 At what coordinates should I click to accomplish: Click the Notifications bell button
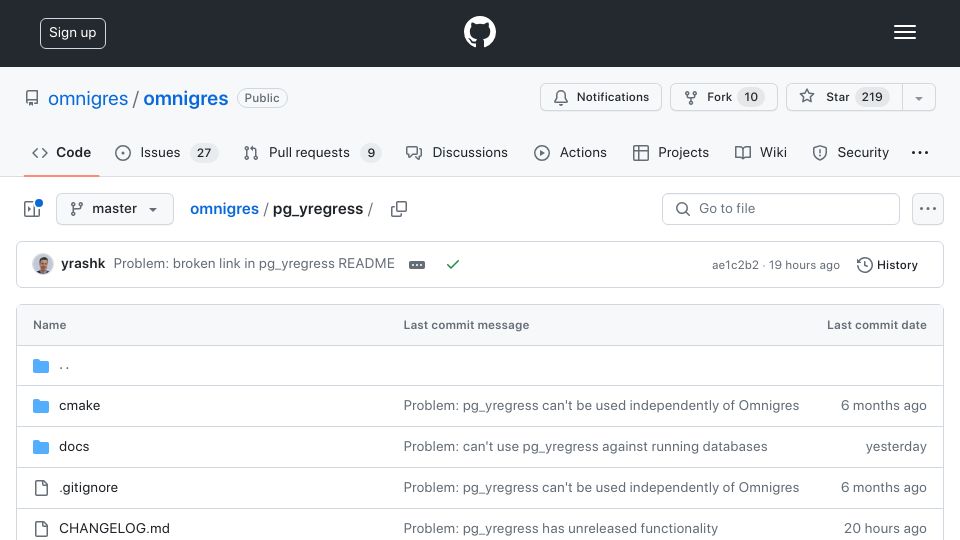(x=601, y=97)
